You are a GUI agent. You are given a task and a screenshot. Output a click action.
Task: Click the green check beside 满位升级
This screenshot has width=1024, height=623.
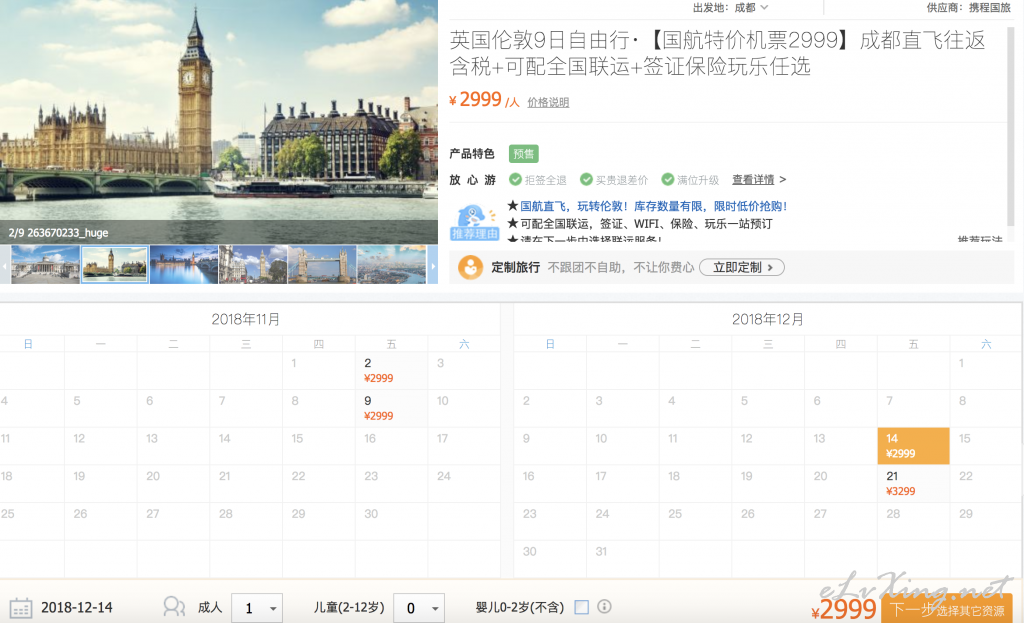coord(667,180)
